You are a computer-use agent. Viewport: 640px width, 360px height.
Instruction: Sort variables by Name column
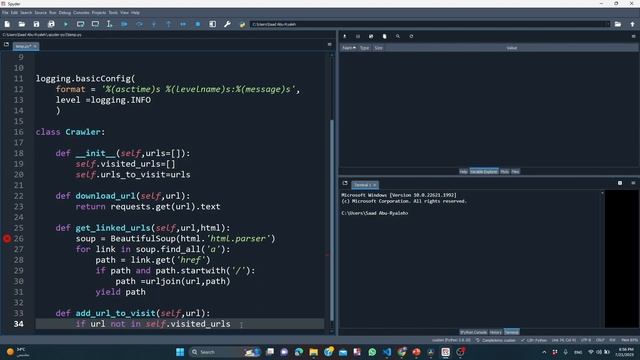[x=349, y=48]
